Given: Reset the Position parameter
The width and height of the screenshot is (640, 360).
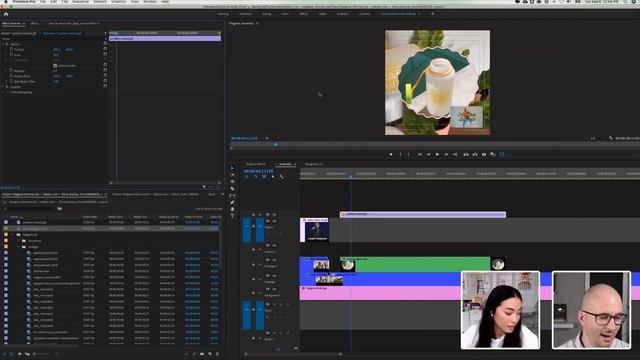Looking at the screenshot, I should (x=105, y=49).
